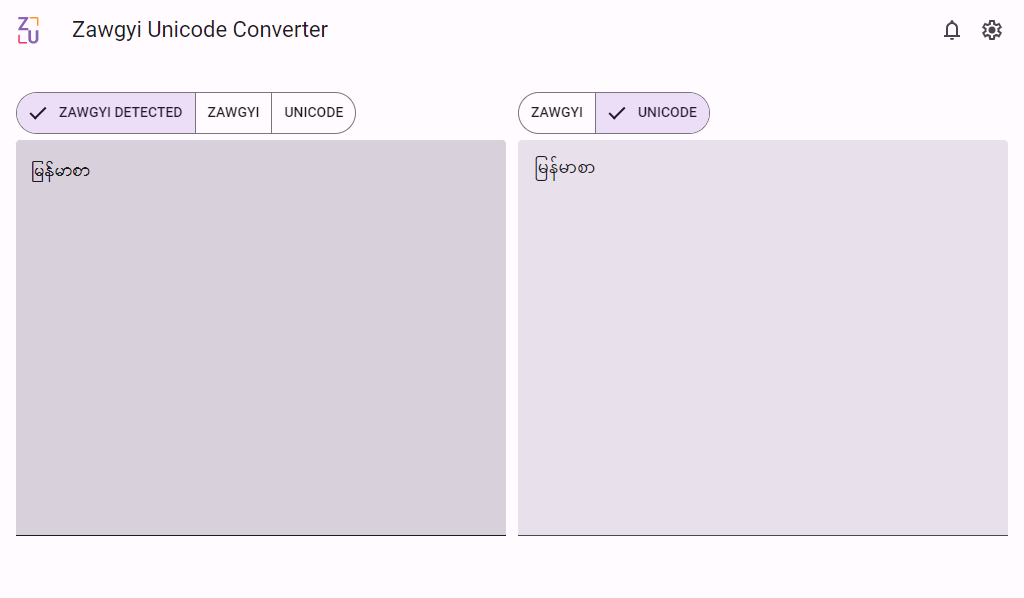The height and width of the screenshot is (598, 1024).
Task: Click the Burmese text in the input box
Action: tap(61, 171)
